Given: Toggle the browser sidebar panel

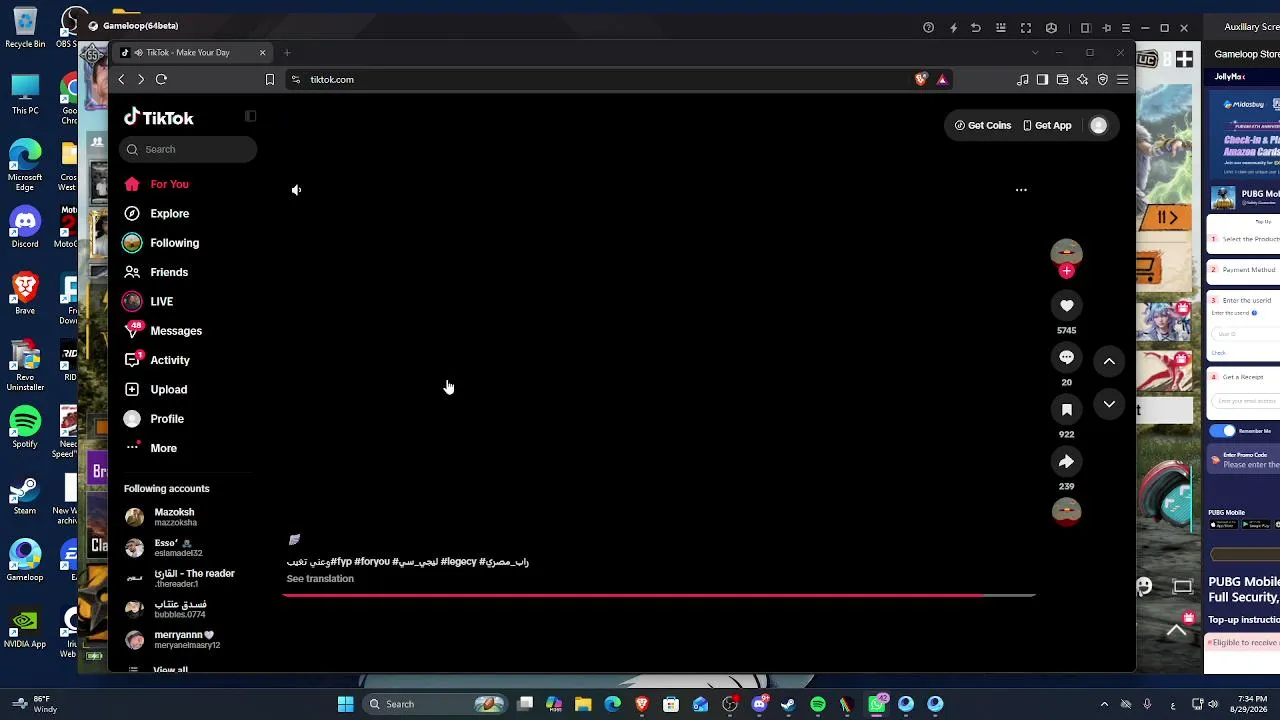Looking at the screenshot, I should pos(1042,79).
